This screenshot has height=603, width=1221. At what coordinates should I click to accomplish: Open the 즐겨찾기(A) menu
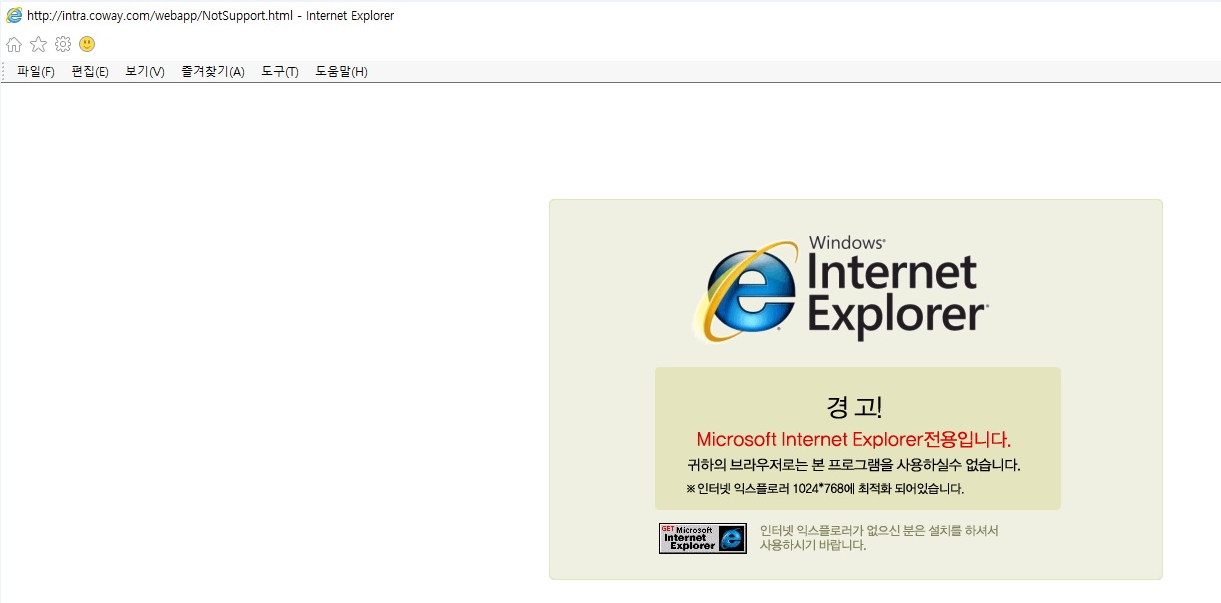tap(213, 72)
